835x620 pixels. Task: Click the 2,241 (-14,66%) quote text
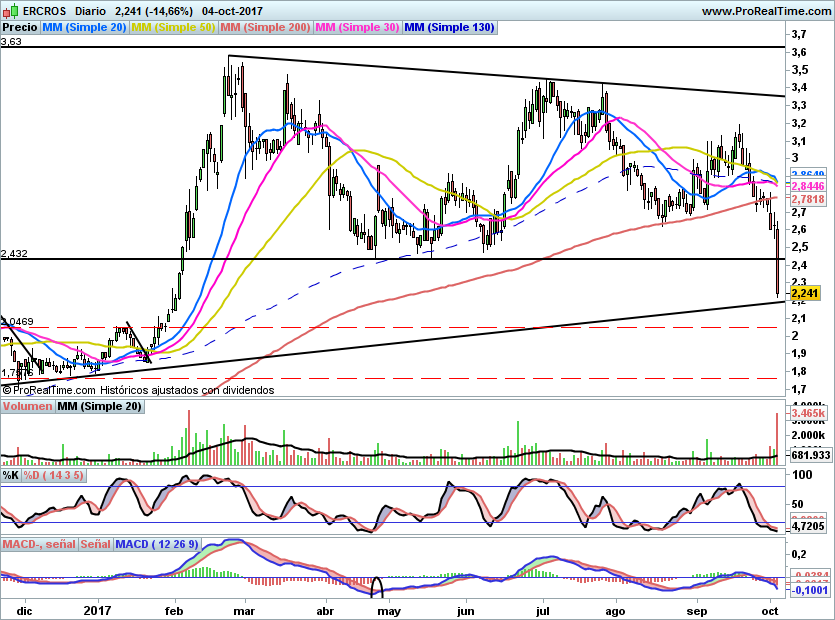pos(154,11)
